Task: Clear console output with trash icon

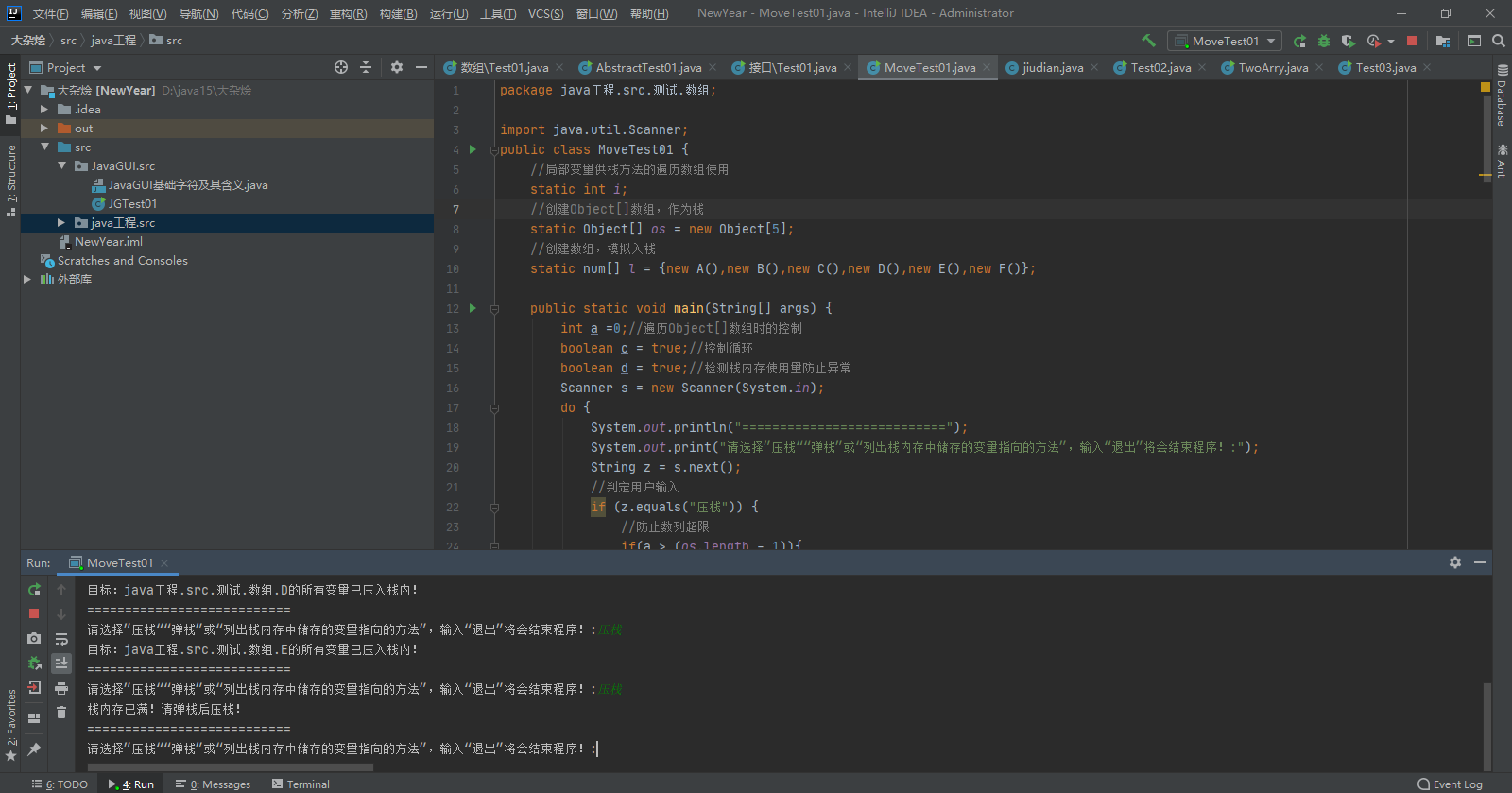Action: click(61, 713)
